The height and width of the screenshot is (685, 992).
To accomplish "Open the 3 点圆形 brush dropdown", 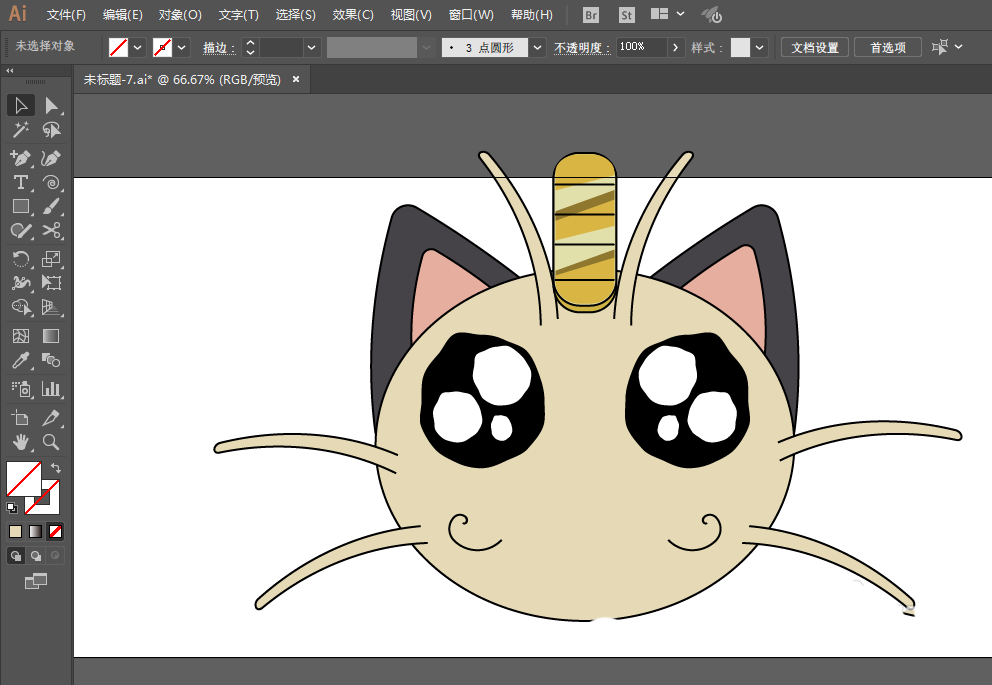I will [538, 47].
